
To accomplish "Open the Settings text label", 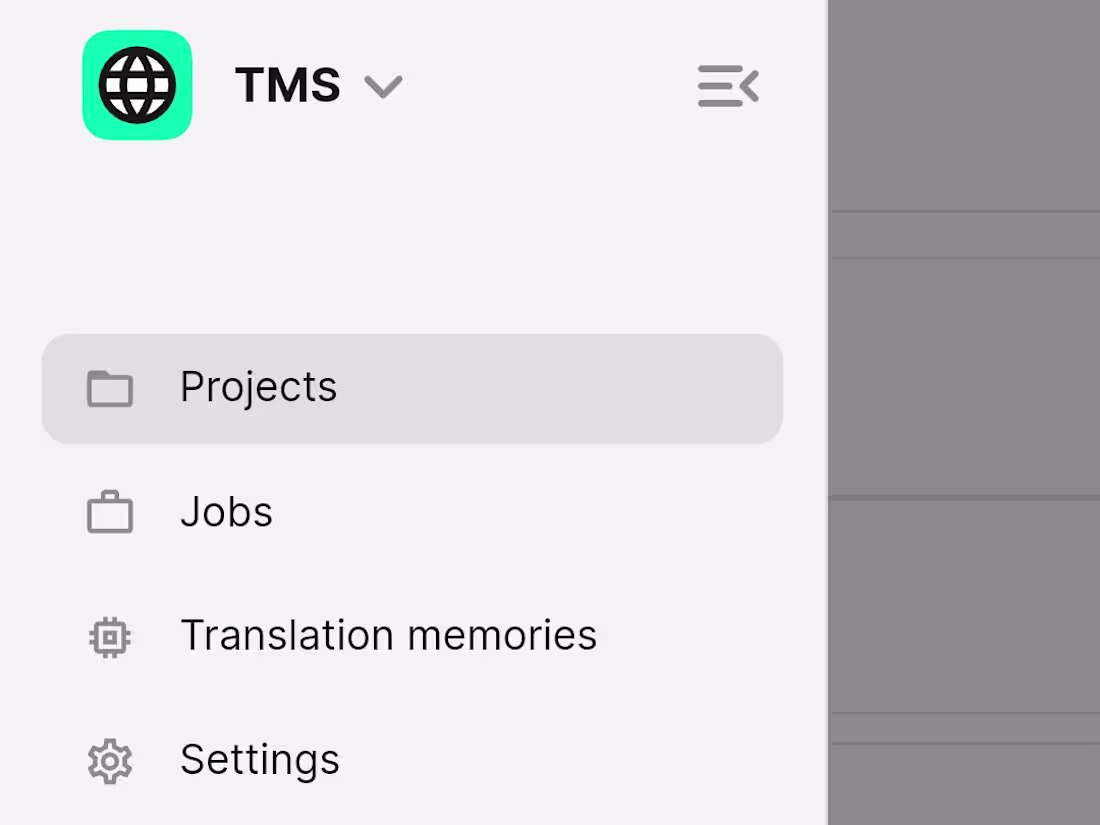I will coord(259,760).
